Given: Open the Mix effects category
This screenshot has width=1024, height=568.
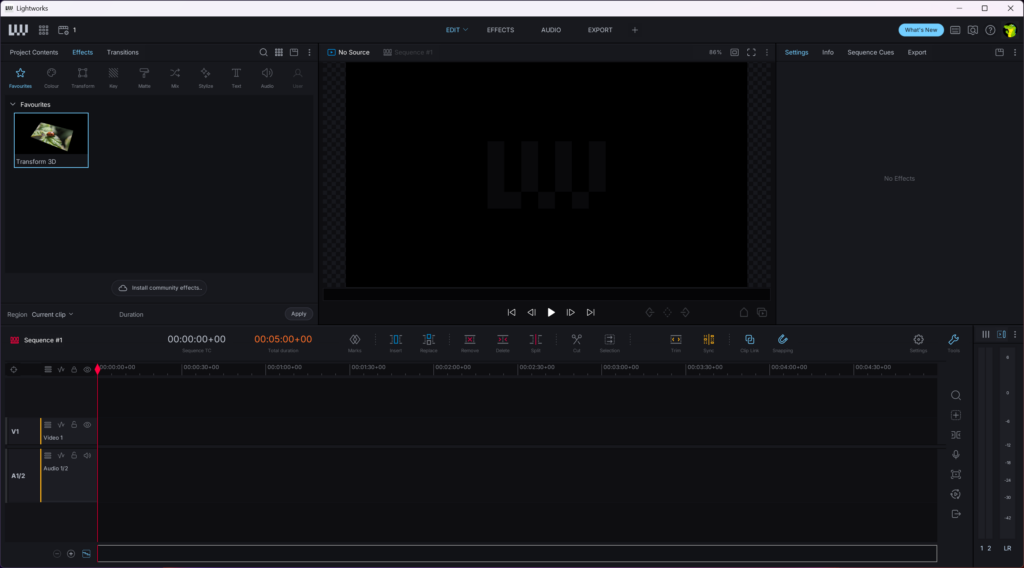Looking at the screenshot, I should (175, 77).
